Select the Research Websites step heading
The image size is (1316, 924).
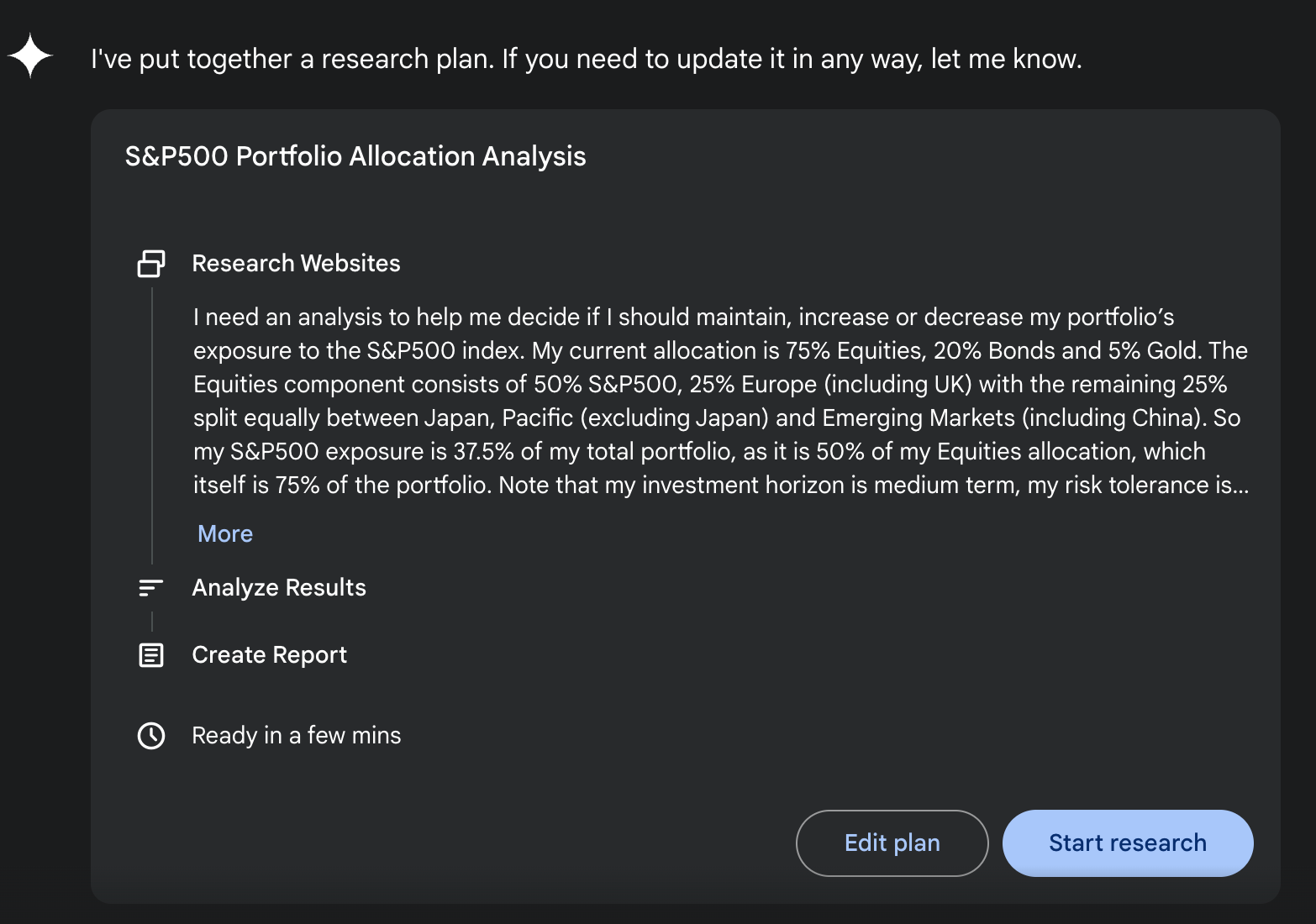[x=296, y=263]
